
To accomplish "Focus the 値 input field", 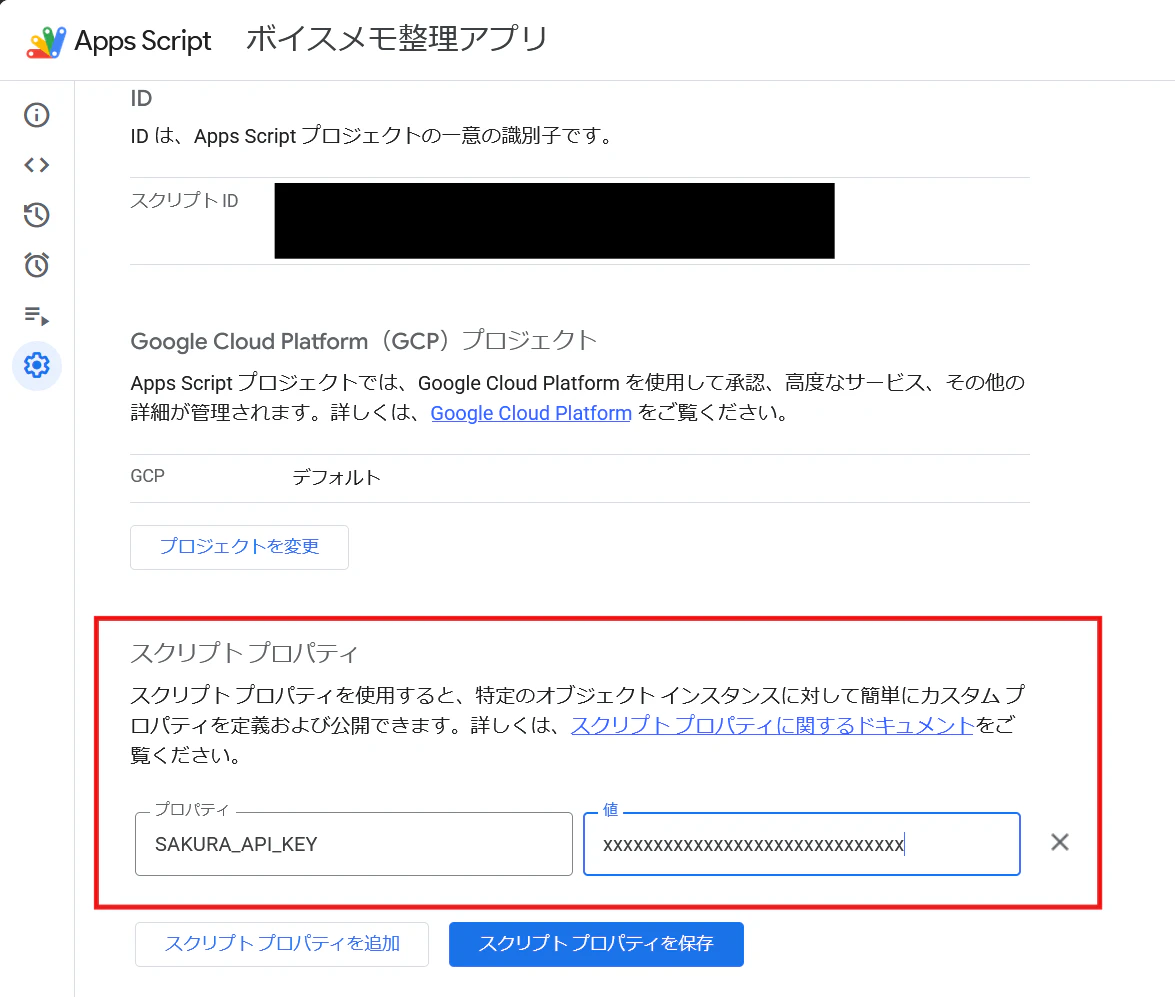I will pos(802,844).
